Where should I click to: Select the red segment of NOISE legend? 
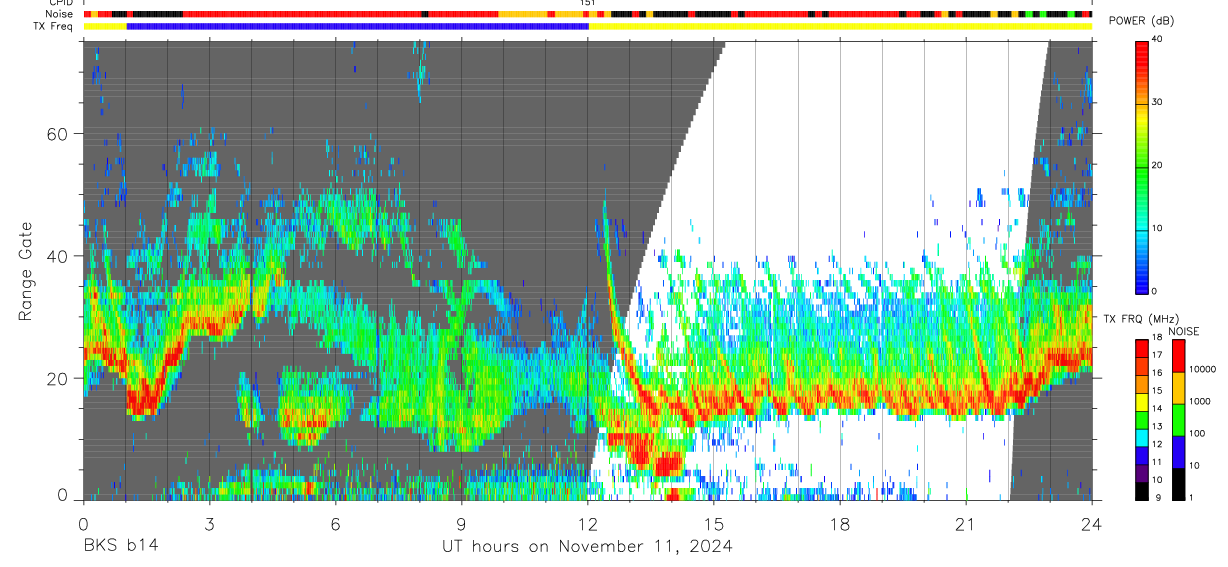[x=1179, y=356]
